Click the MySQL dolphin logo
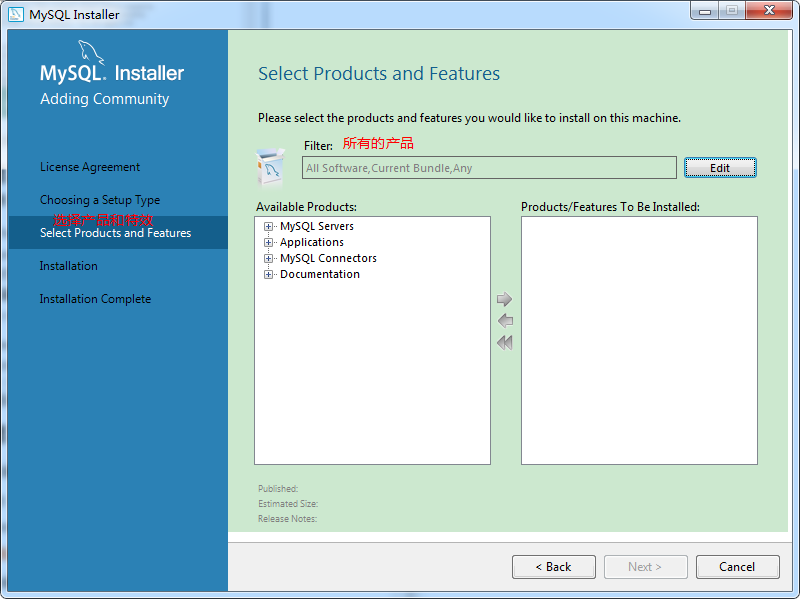The width and height of the screenshot is (800, 599). 92,53
